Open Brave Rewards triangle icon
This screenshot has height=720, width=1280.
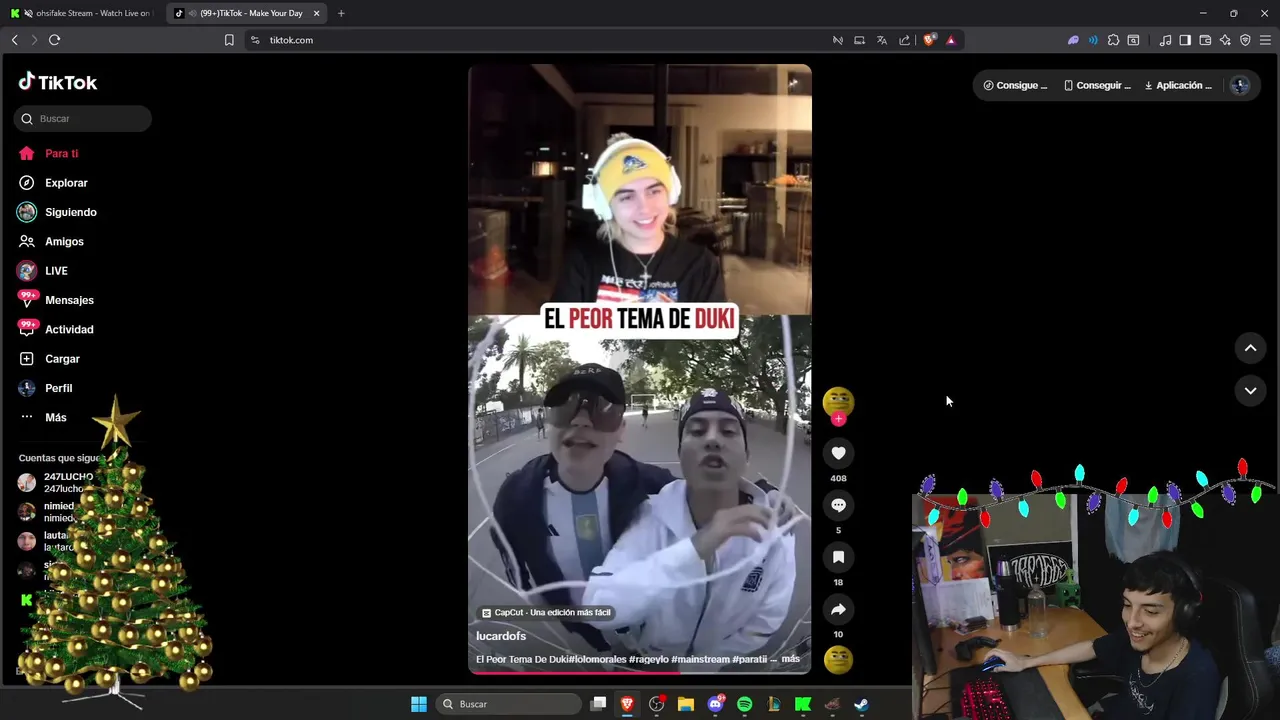coord(951,40)
